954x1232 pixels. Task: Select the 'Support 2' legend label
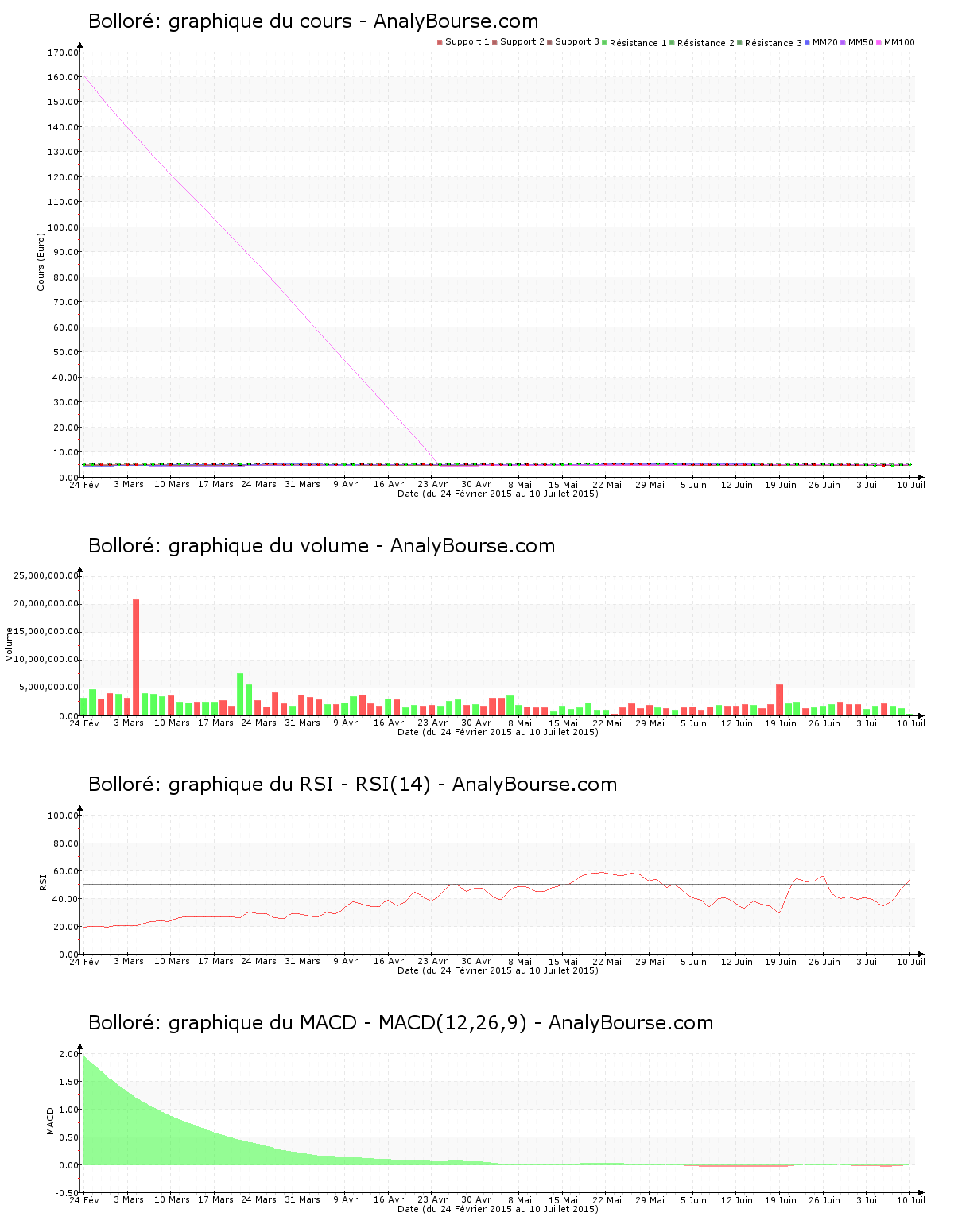(522, 42)
